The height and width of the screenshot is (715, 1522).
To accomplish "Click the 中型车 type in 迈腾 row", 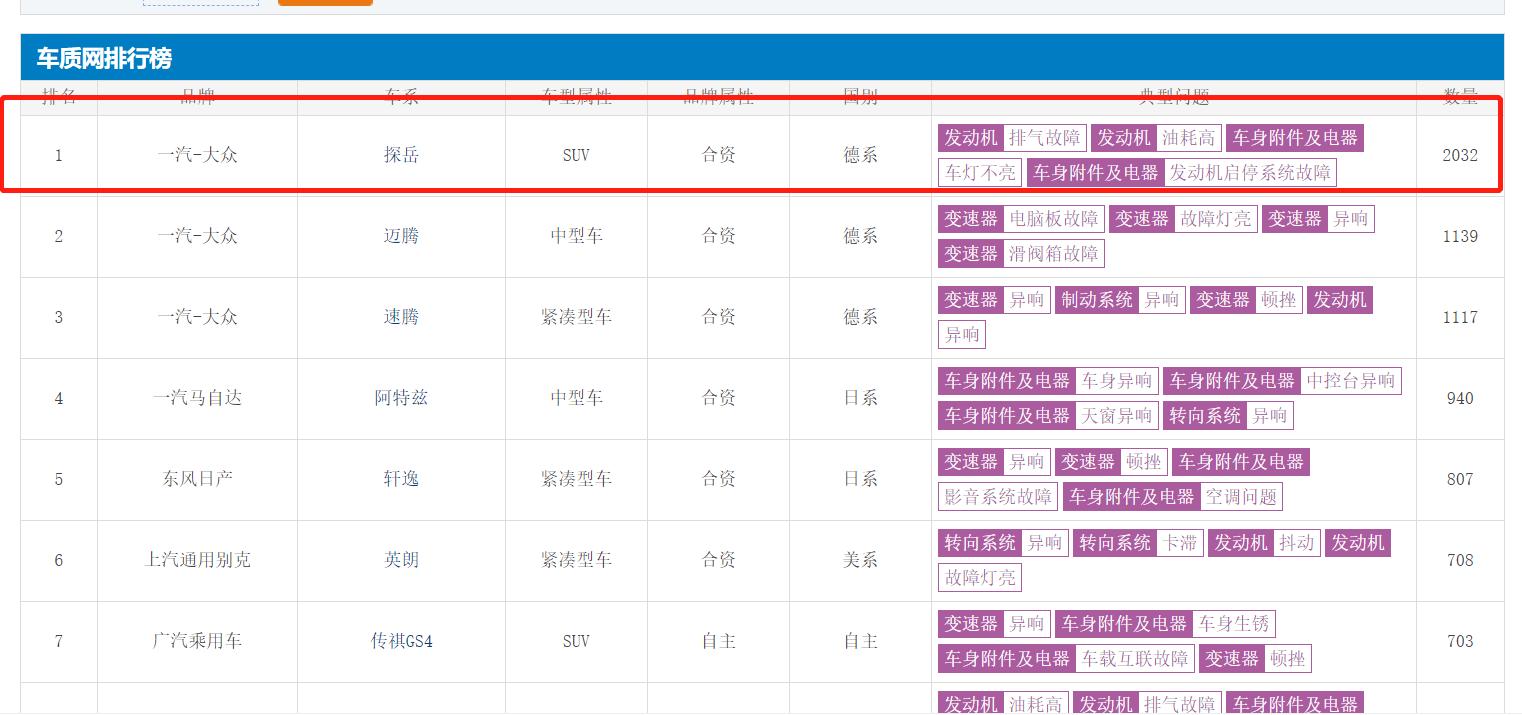I will coord(576,236).
